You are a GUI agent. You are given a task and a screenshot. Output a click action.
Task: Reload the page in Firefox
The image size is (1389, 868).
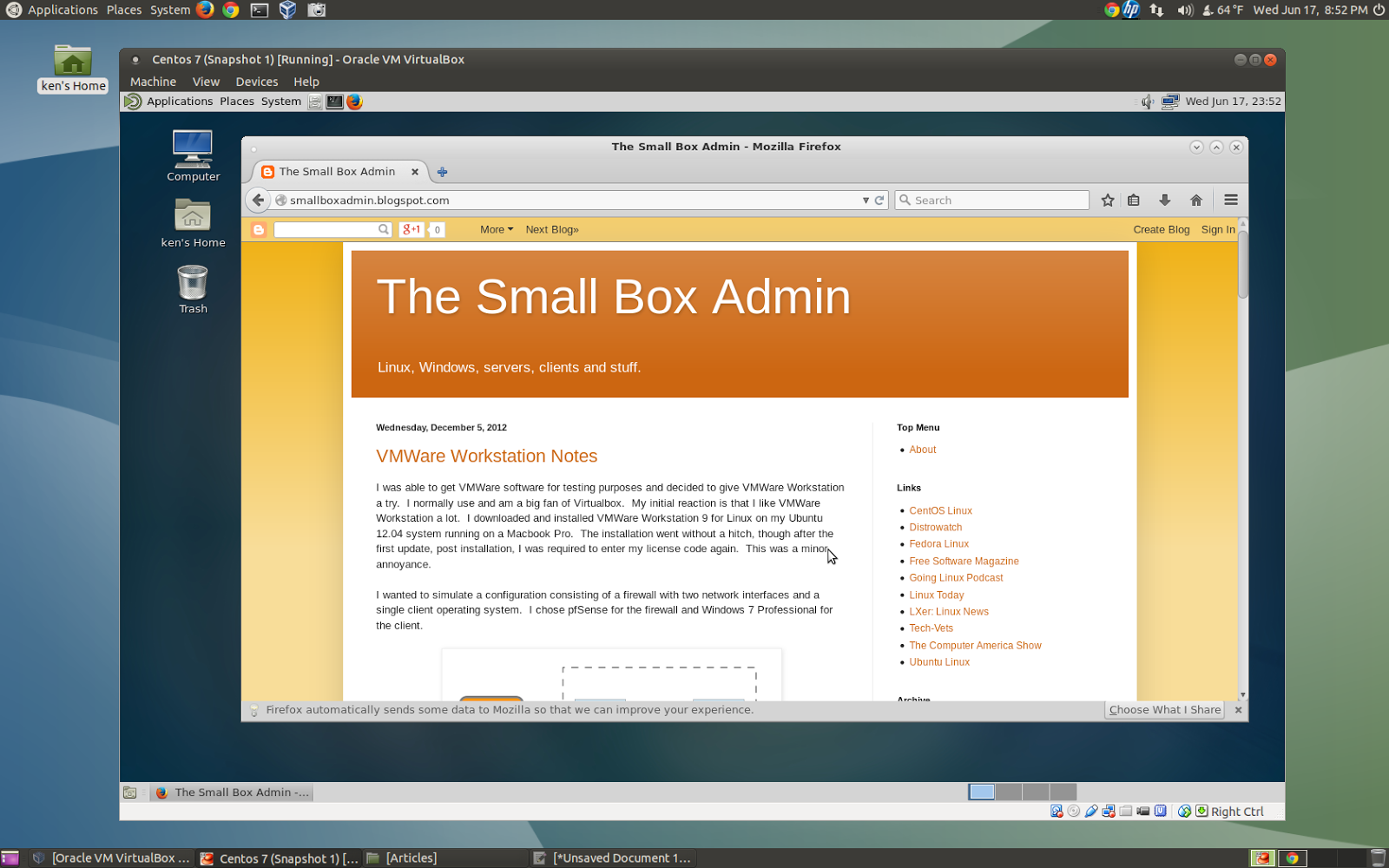pyautogui.click(x=879, y=201)
